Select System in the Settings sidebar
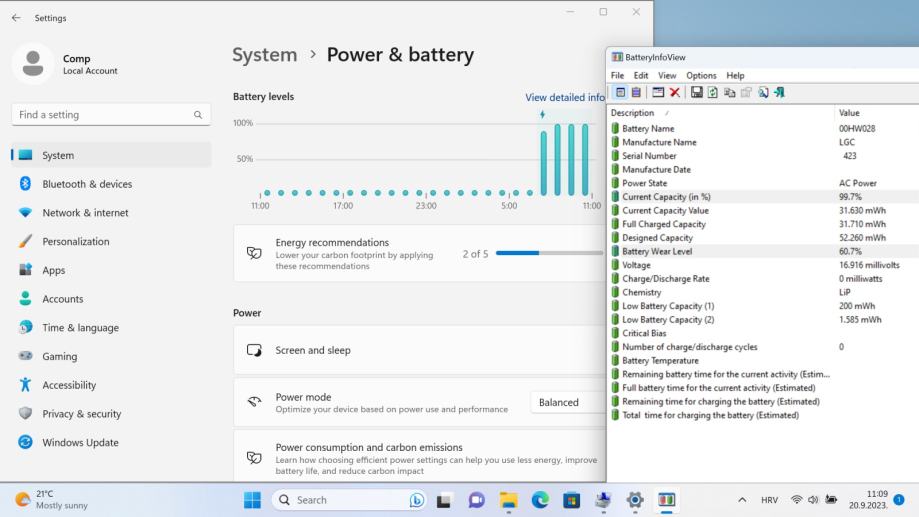 pyautogui.click(x=111, y=155)
